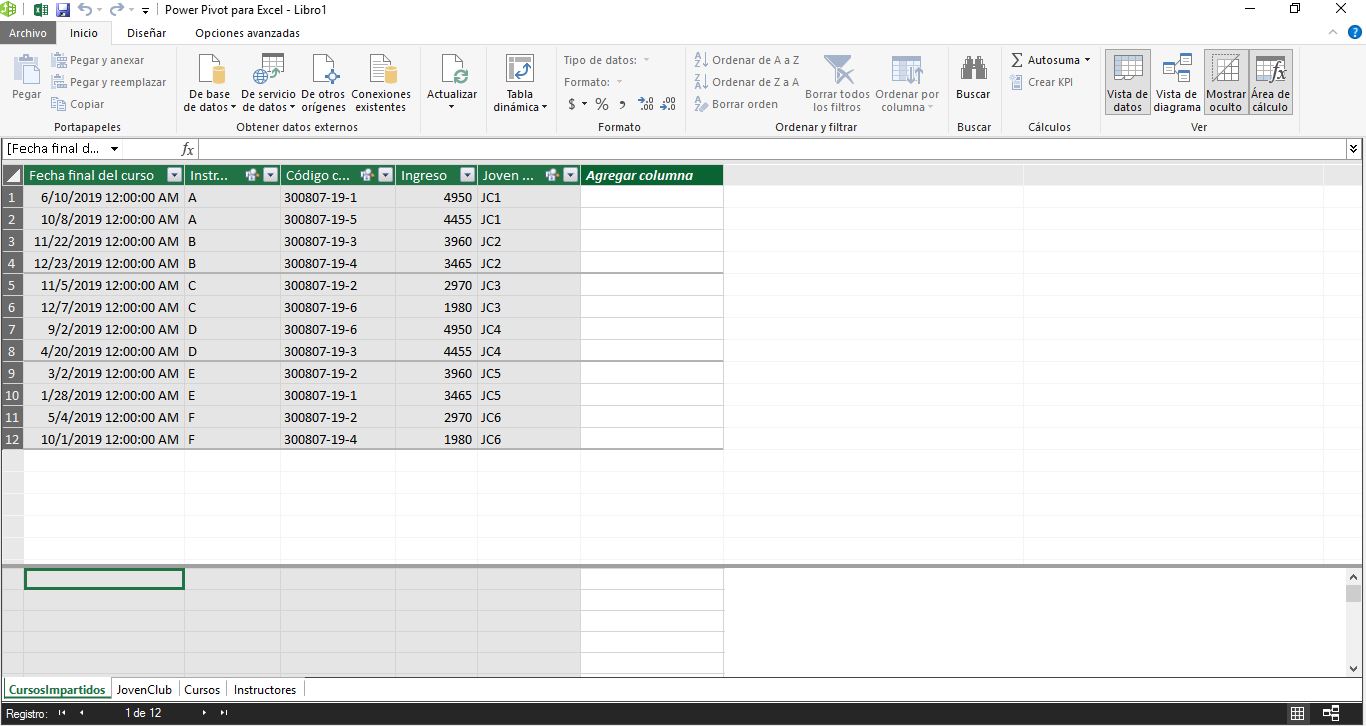Switch to the Instructores sheet tab

[x=264, y=689]
